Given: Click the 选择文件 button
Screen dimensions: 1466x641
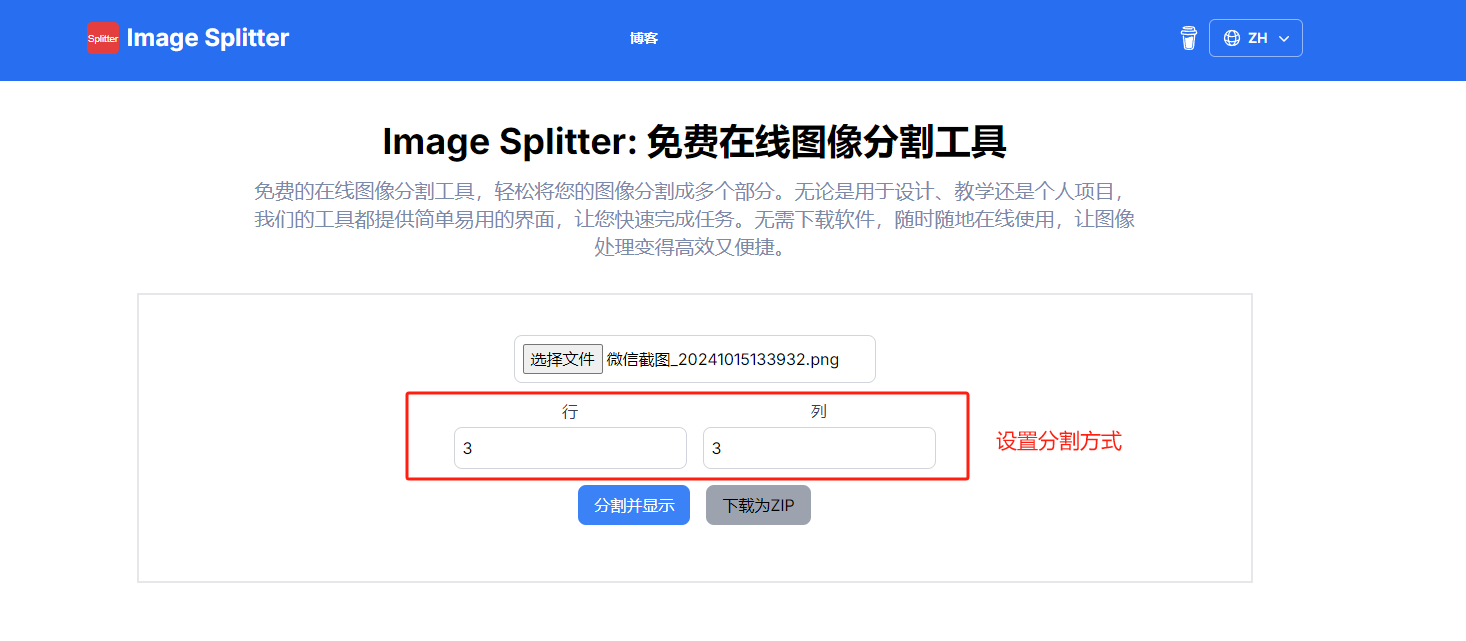Looking at the screenshot, I should (563, 359).
